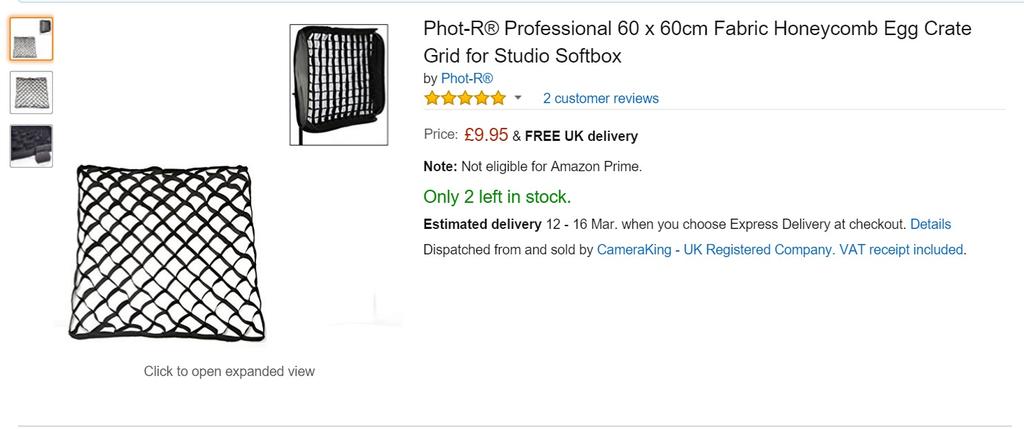Click the five-star rating icons
The image size is (1024, 429).
click(x=465, y=98)
